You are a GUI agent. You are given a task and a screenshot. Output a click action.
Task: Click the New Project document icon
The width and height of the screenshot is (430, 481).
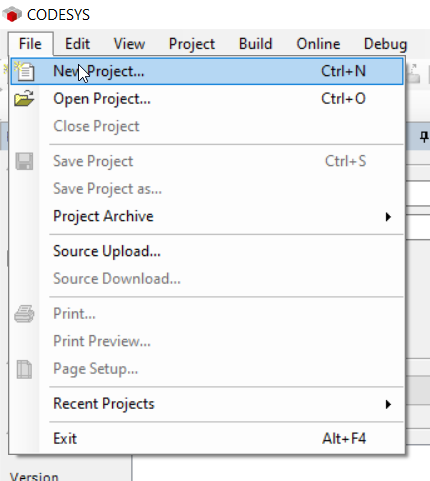[24, 71]
